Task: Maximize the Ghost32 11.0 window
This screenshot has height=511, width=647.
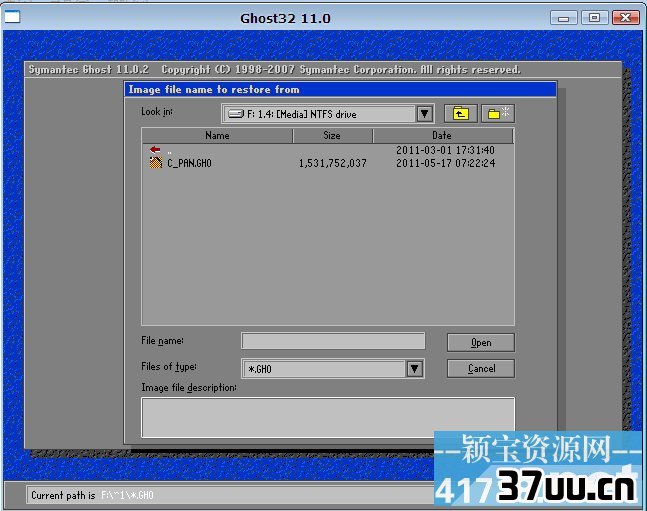Action: 595,18
